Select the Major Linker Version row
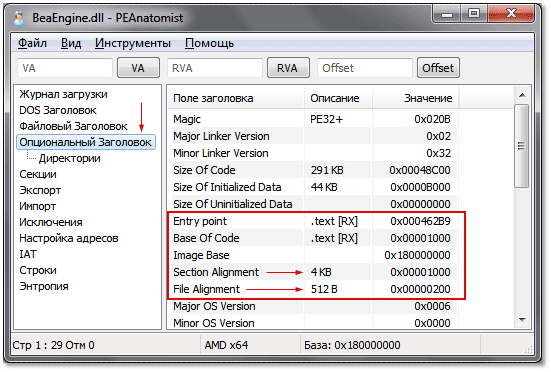 pyautogui.click(x=313, y=136)
